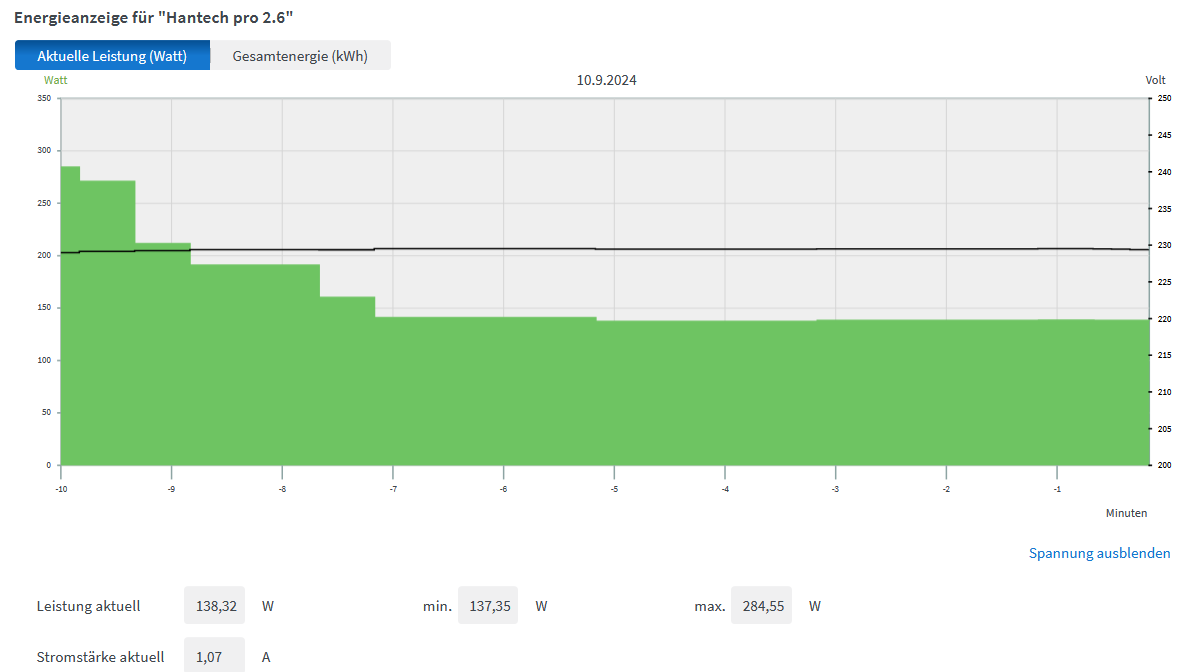The width and height of the screenshot is (1187, 672).
Task: Switch to the Aktuelle Leistung (Watt) tab
Action: click(x=112, y=56)
